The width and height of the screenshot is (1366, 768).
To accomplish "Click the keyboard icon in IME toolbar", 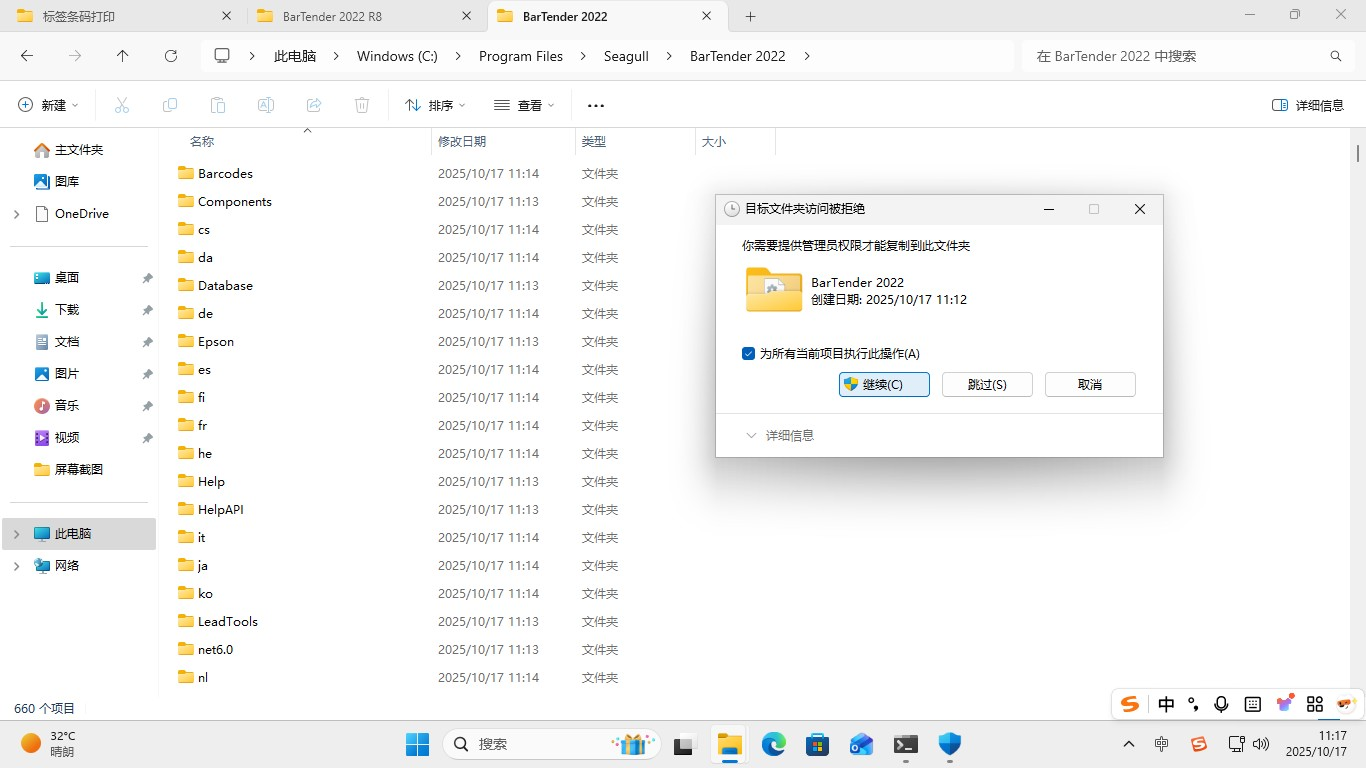I will [x=1253, y=704].
